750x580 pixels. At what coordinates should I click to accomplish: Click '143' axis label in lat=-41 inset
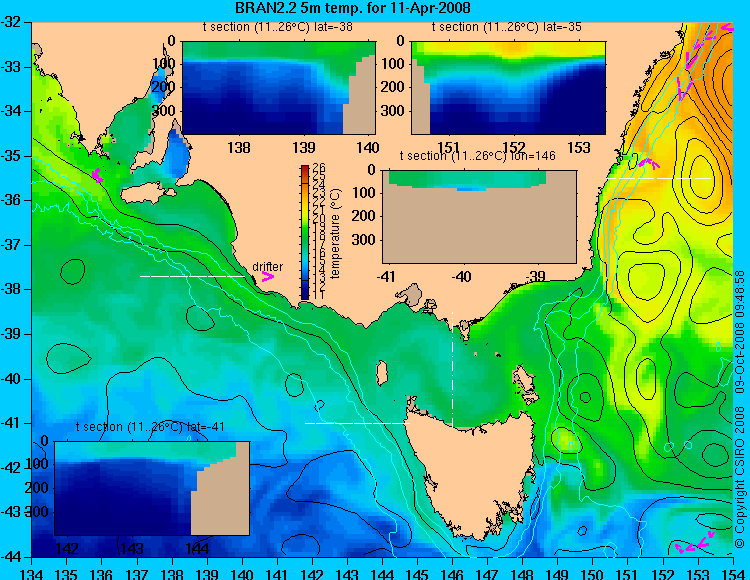[133, 548]
